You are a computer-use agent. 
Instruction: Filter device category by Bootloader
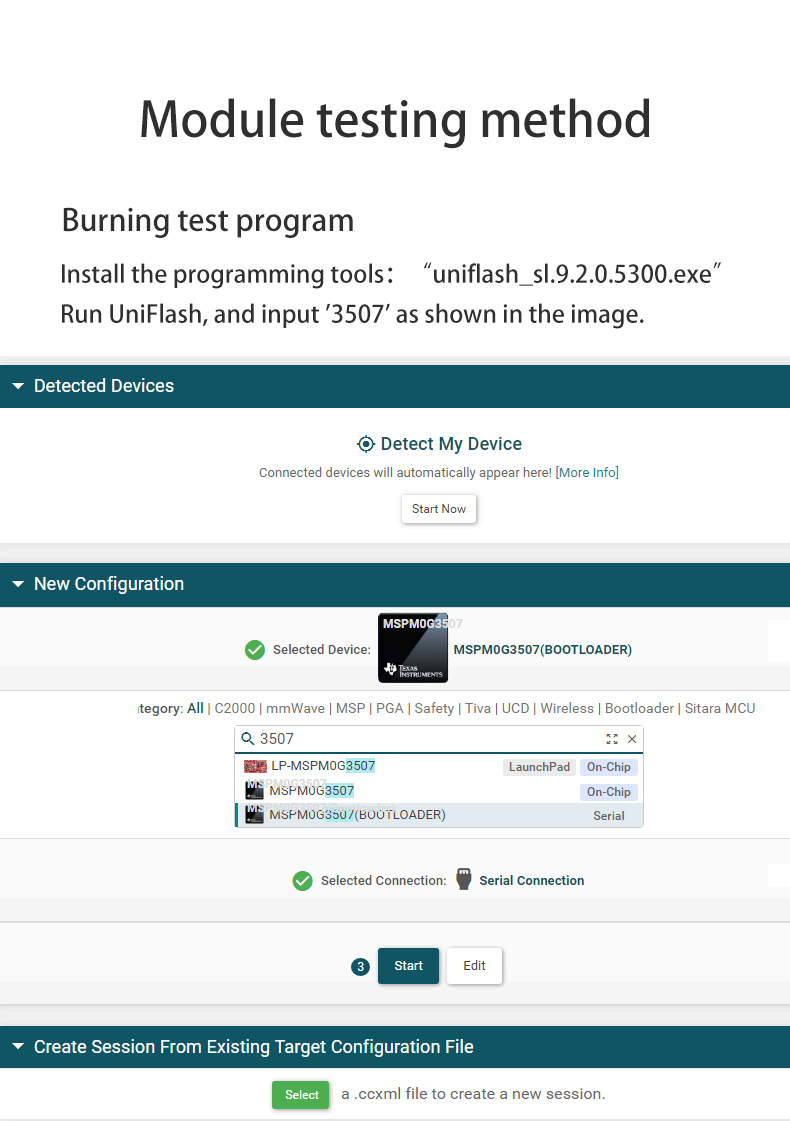click(x=639, y=708)
